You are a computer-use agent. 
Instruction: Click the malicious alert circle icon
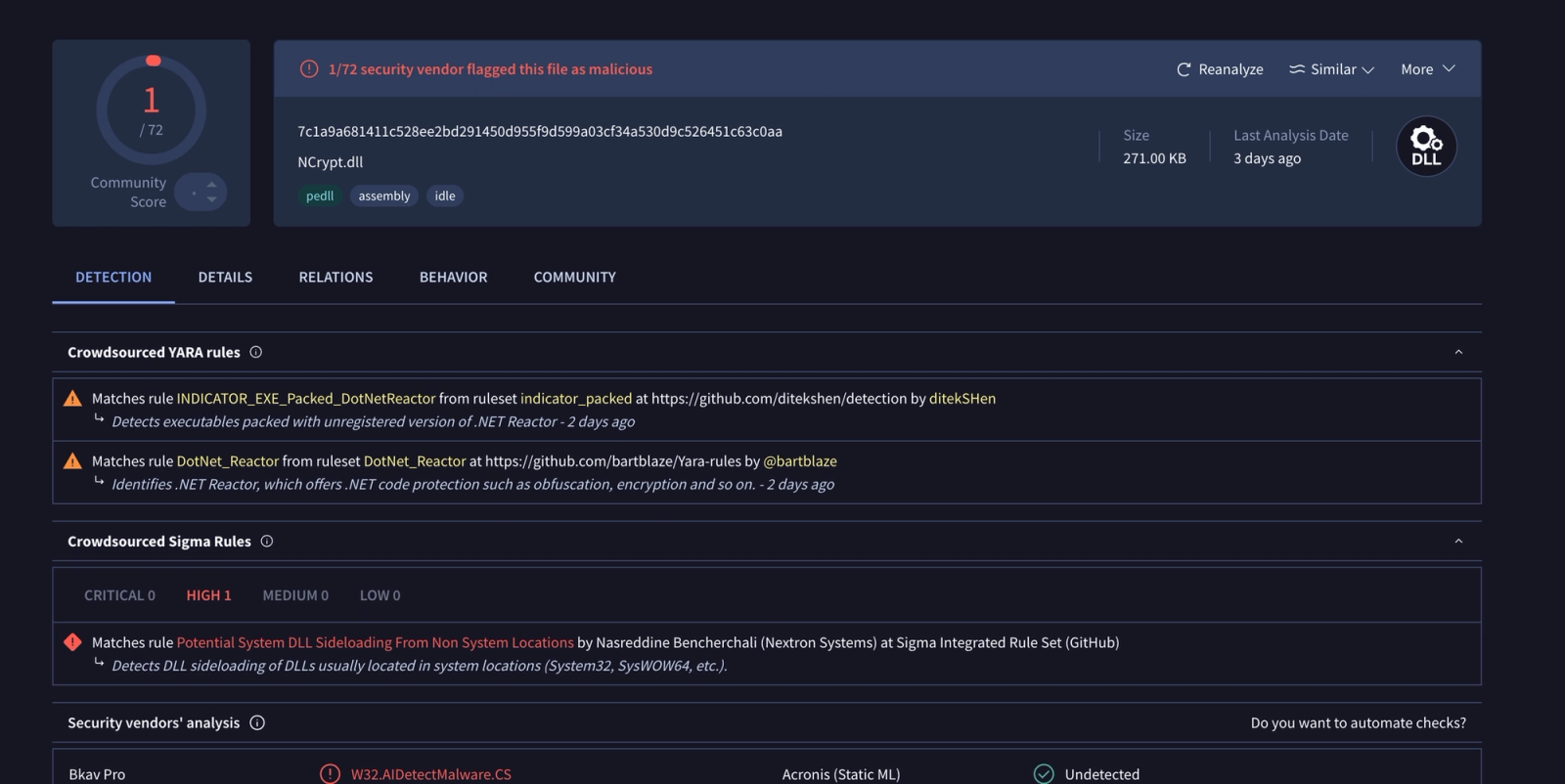(x=309, y=69)
